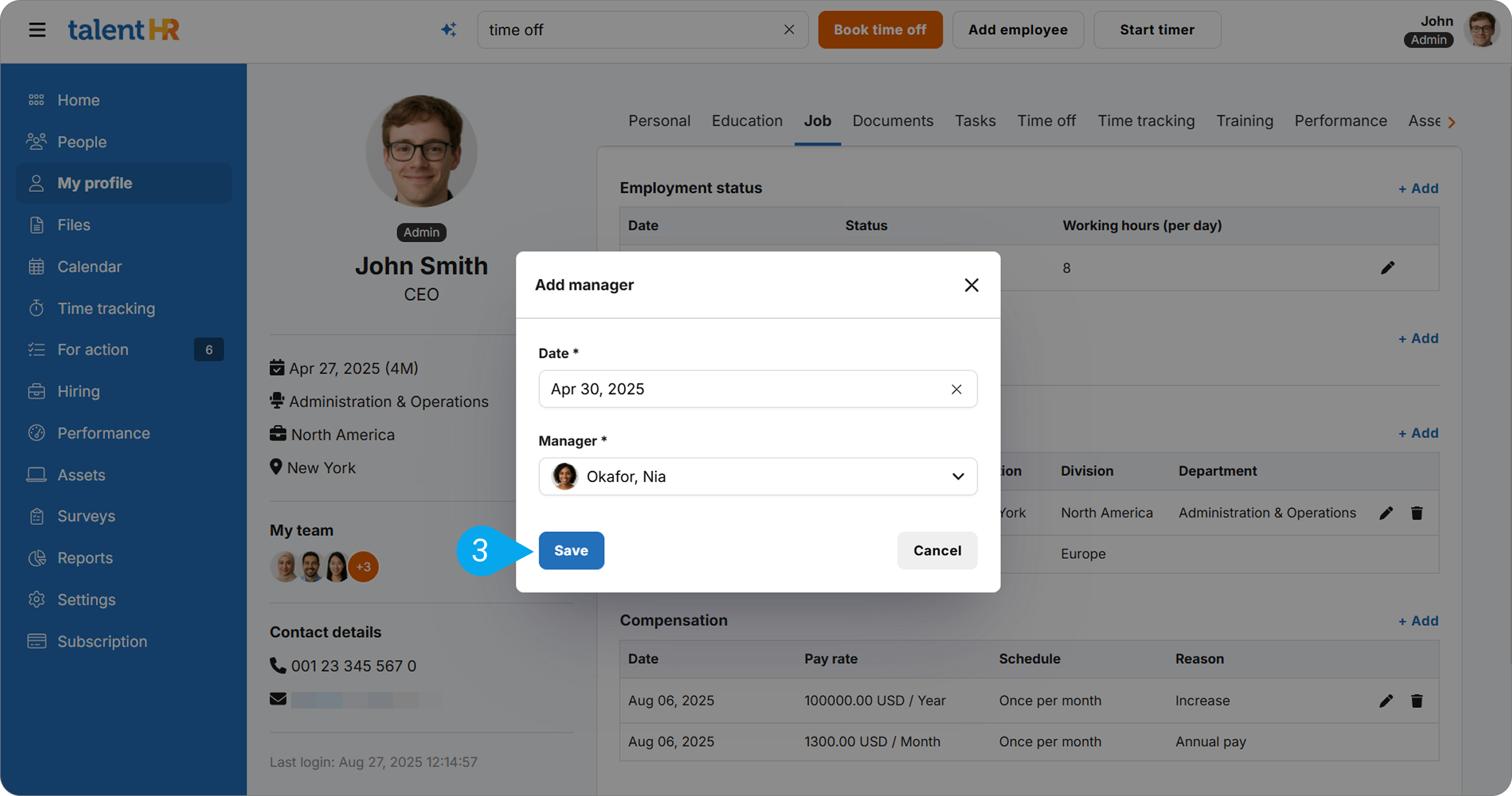Open the Hiring section

click(x=78, y=391)
